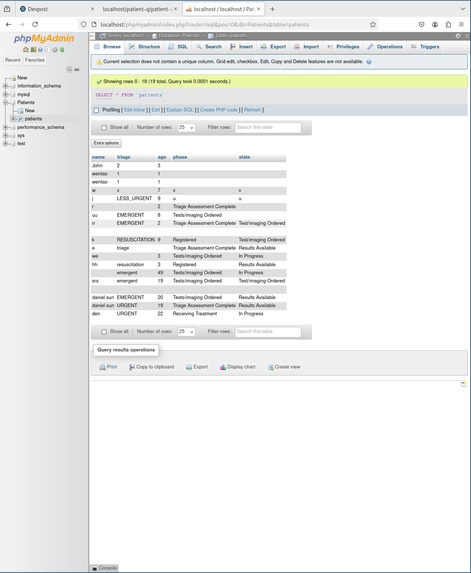Open the Insert tab
Screen dimensions: 471x573
tap(241, 47)
